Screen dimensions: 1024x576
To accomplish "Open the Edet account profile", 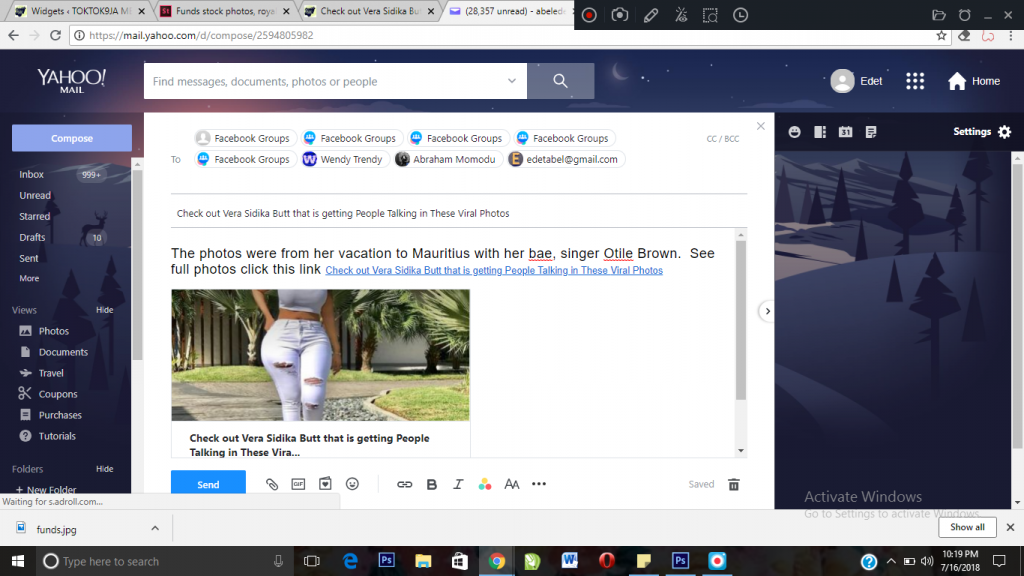I will click(856, 81).
